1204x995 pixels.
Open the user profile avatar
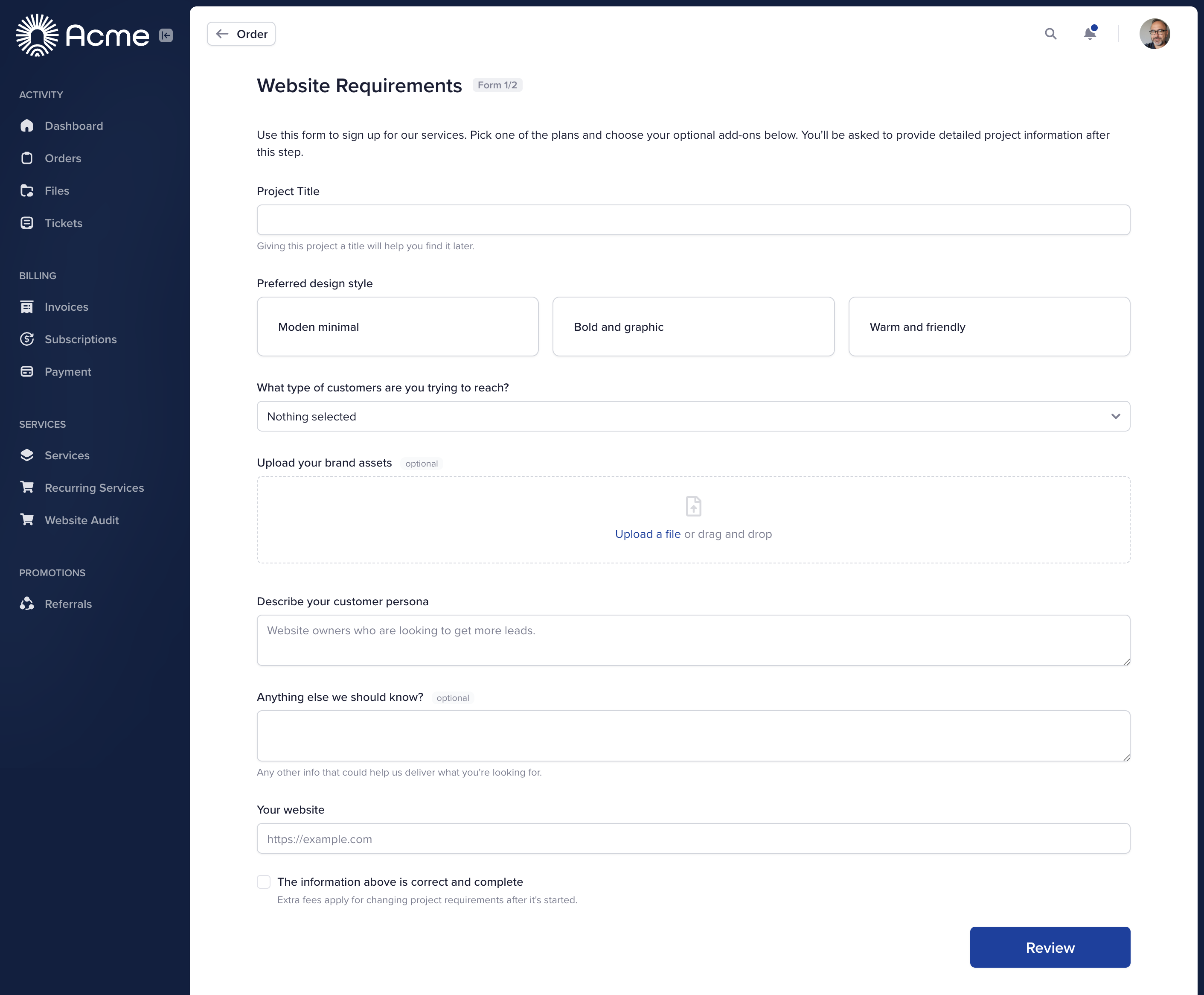1154,34
